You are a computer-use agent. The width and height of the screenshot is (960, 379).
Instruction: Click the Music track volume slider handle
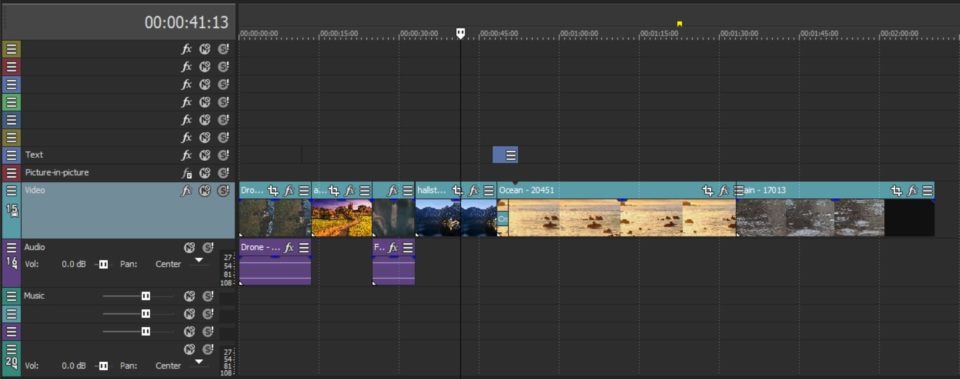(146, 296)
